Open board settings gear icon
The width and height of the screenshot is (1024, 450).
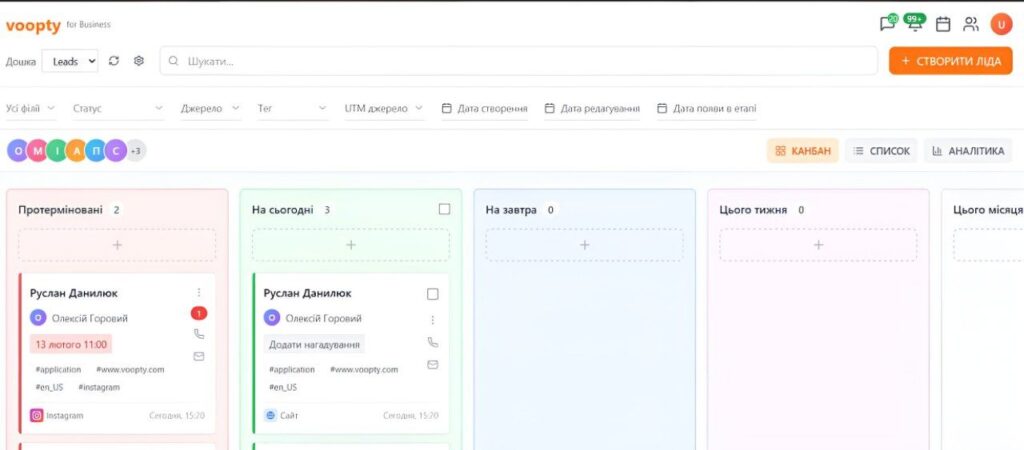click(x=139, y=61)
